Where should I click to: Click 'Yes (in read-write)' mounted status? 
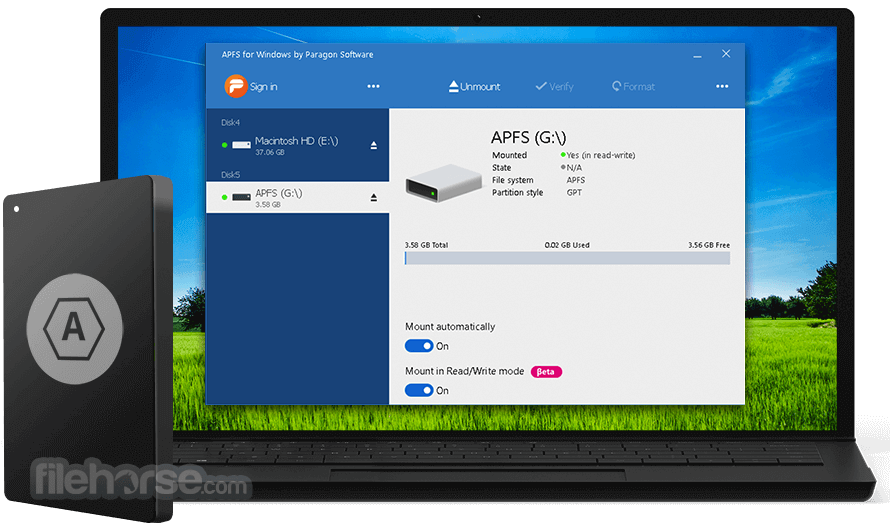point(601,155)
